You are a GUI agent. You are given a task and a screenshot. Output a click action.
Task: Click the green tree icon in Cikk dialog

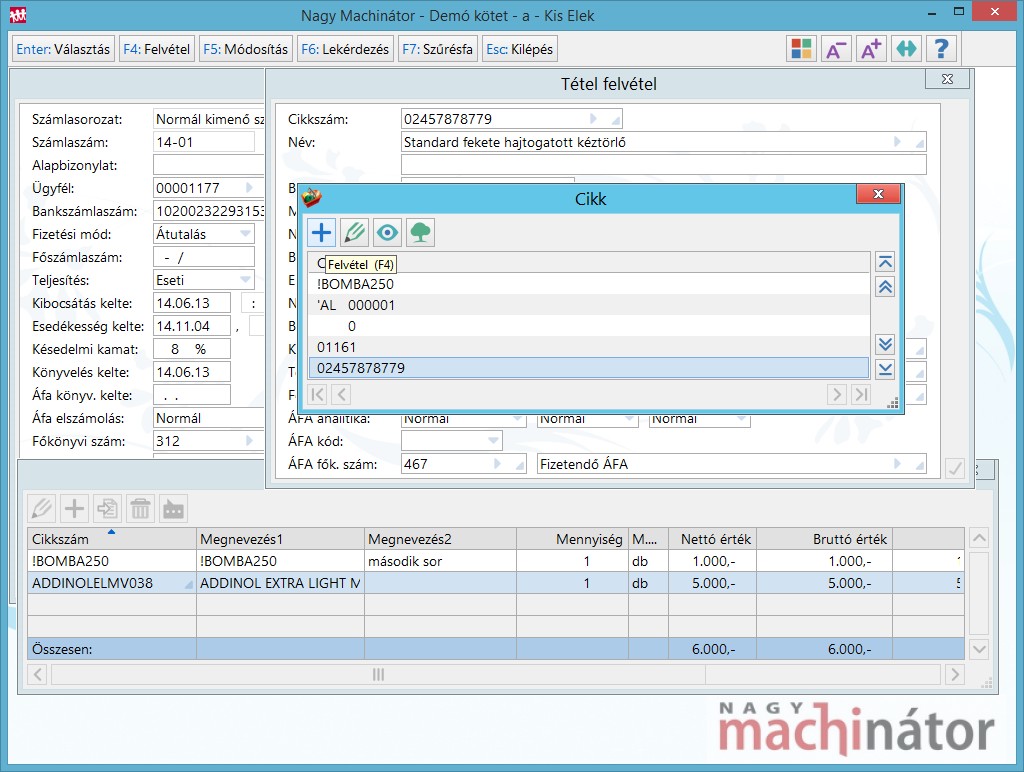coord(420,233)
